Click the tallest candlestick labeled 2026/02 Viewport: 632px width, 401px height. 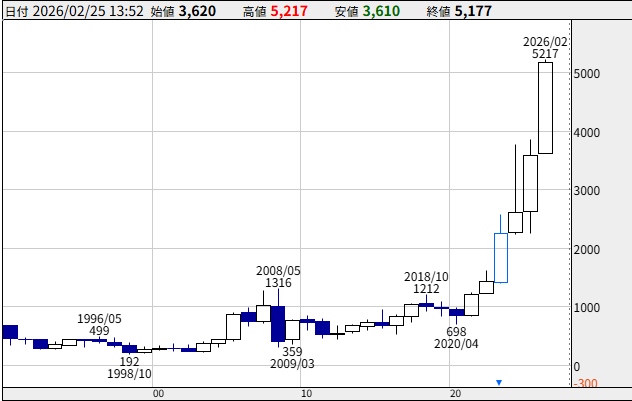[545, 108]
